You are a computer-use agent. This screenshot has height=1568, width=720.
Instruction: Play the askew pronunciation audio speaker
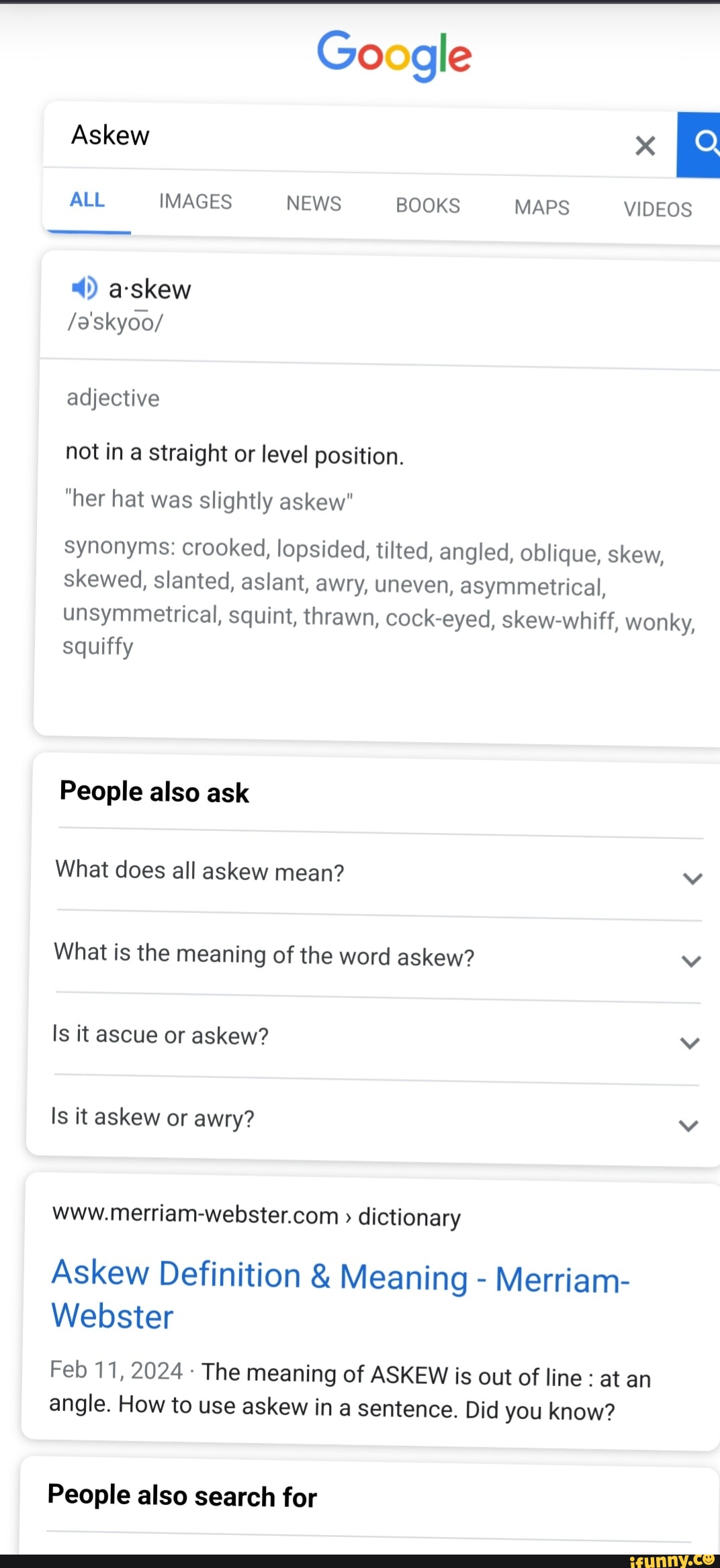[85, 288]
